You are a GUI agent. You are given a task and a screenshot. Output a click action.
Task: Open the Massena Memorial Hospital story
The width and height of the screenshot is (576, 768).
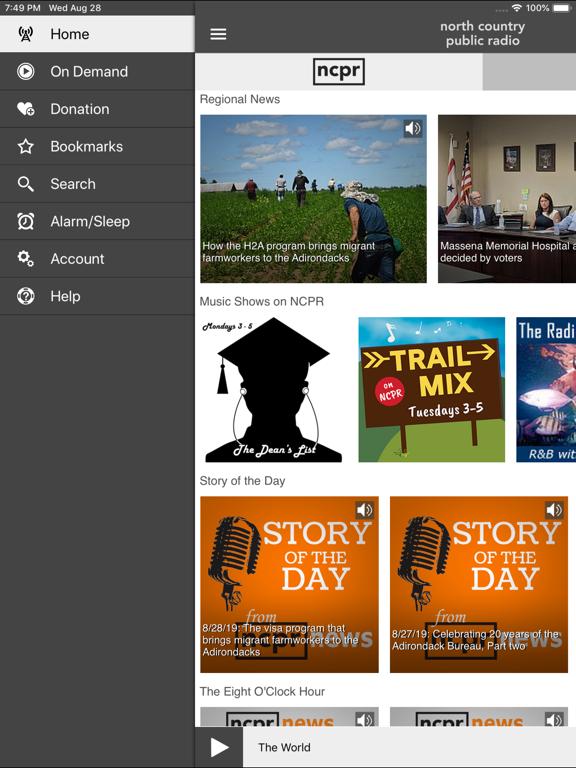pyautogui.click(x=507, y=199)
